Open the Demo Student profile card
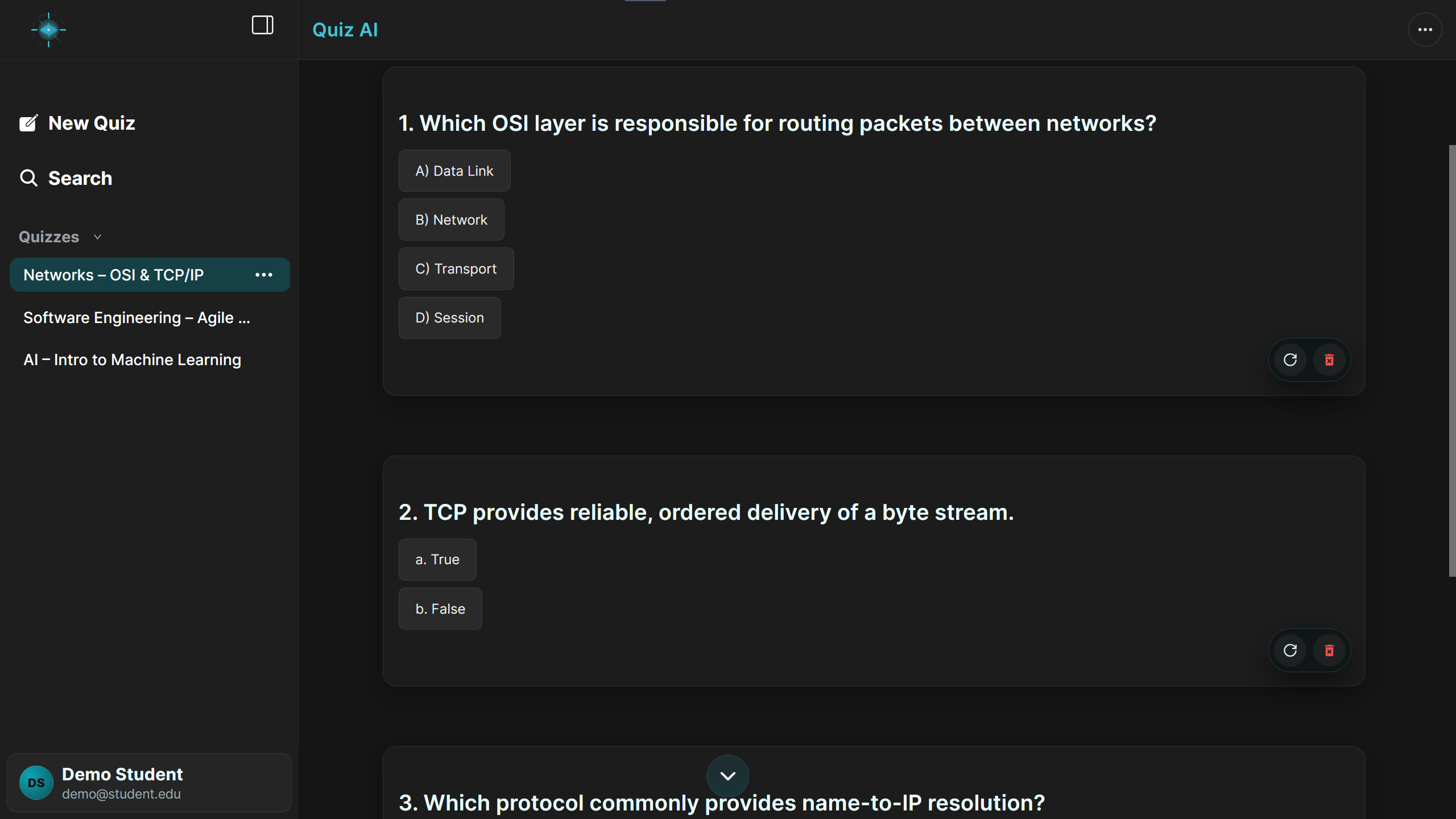The width and height of the screenshot is (1456, 819). point(149,783)
